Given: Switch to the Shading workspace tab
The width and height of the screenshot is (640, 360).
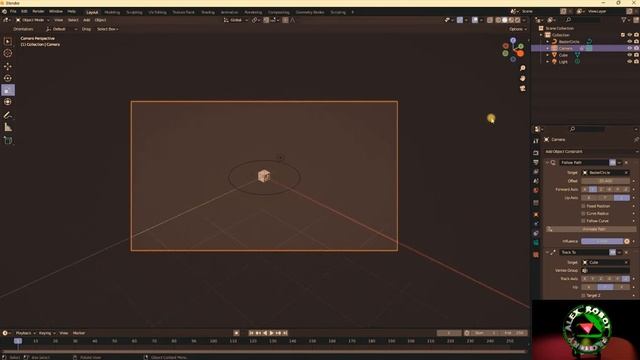Looking at the screenshot, I should (208, 12).
